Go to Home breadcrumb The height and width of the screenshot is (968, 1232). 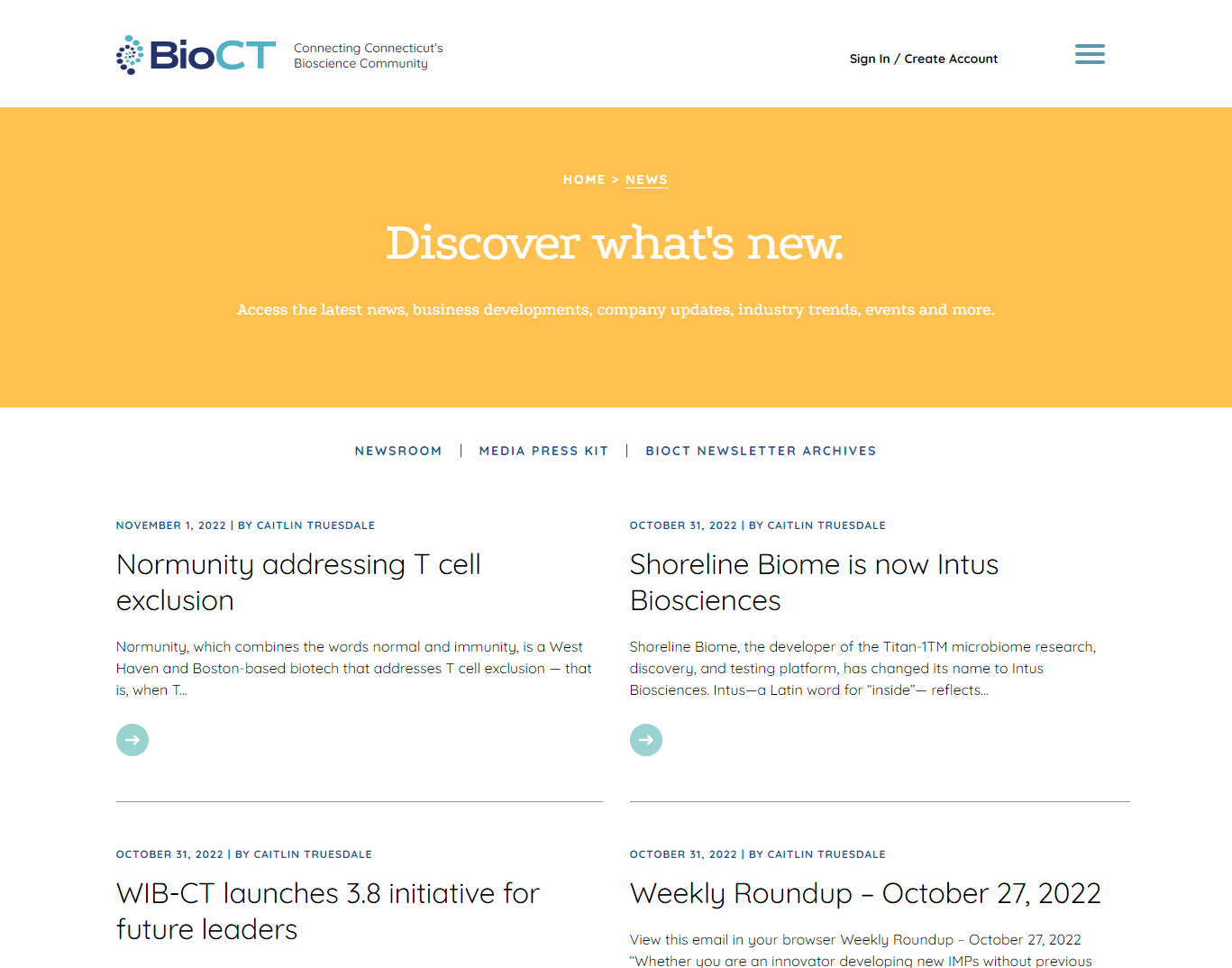584,179
